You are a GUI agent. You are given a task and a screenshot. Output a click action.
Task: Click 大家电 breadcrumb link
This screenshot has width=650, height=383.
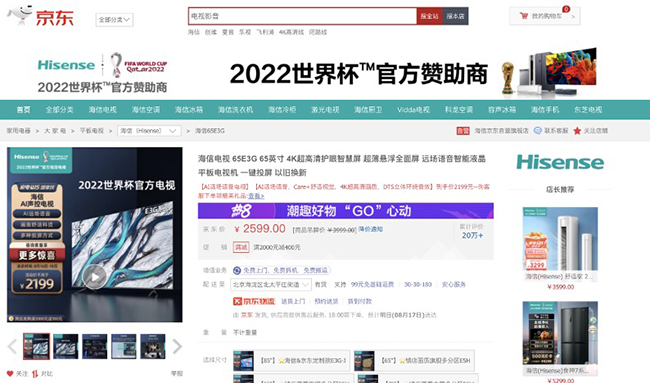pyautogui.click(x=55, y=131)
